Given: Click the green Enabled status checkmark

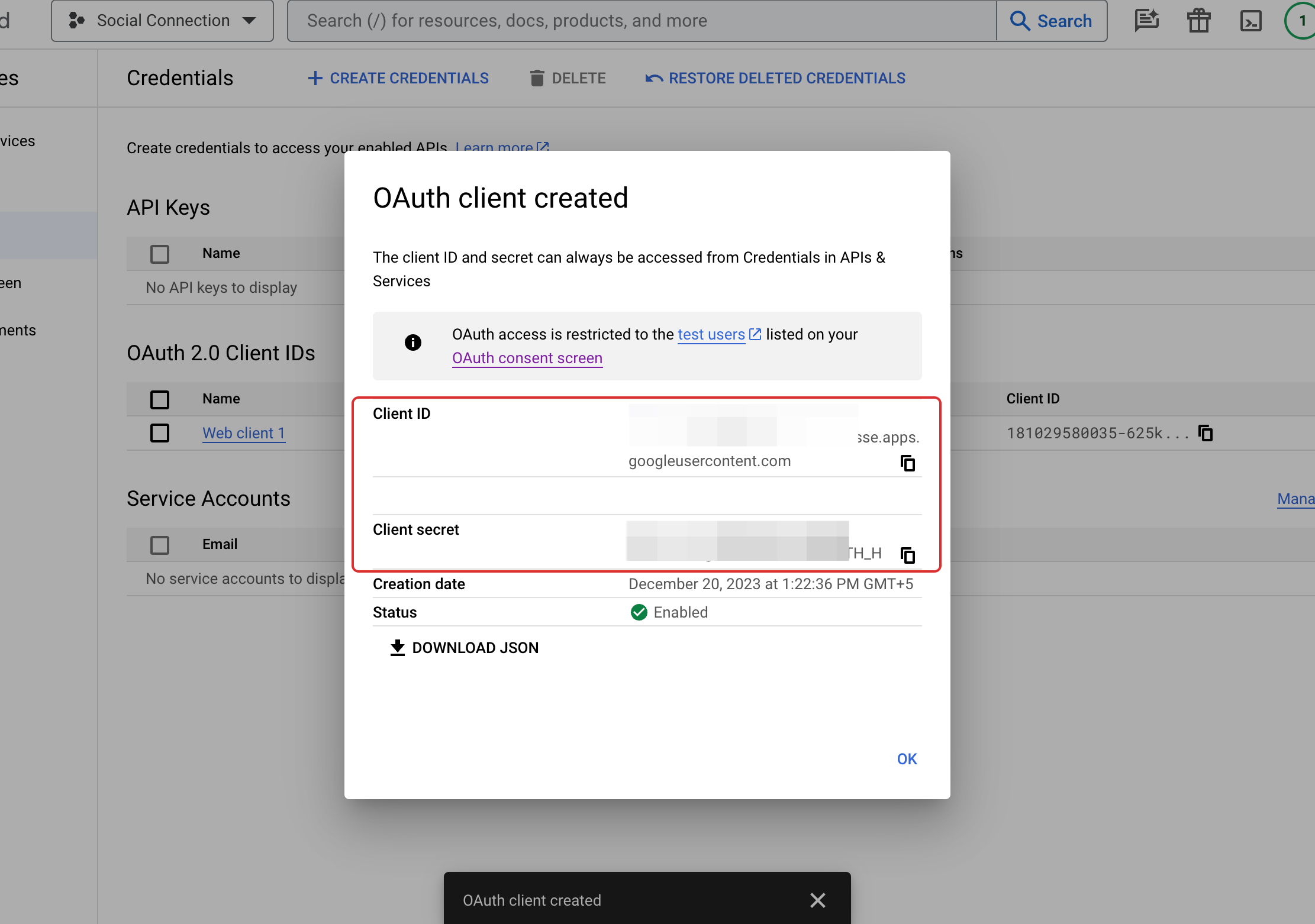Looking at the screenshot, I should pos(639,612).
